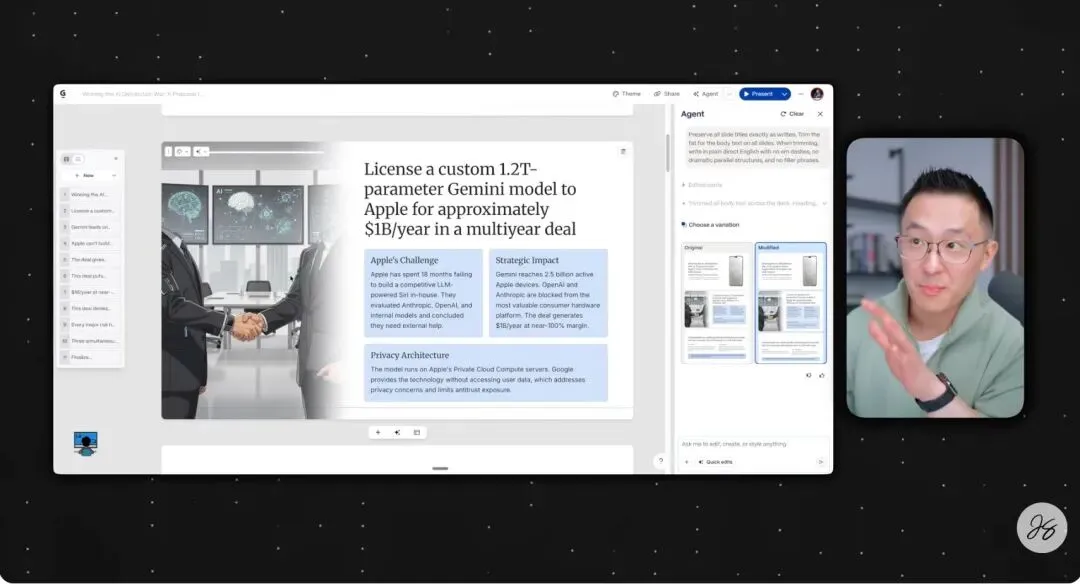
Task: Start presentation with the Present button
Action: [x=758, y=94]
